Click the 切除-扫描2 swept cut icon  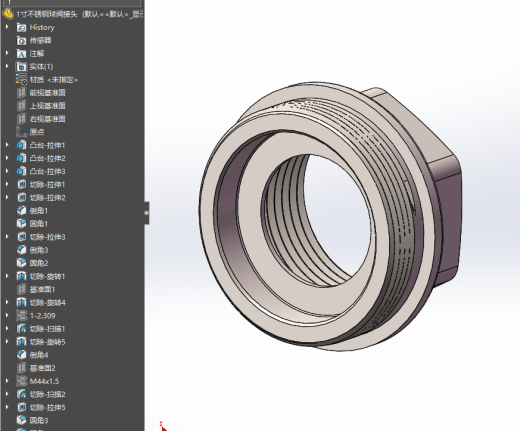point(21,394)
